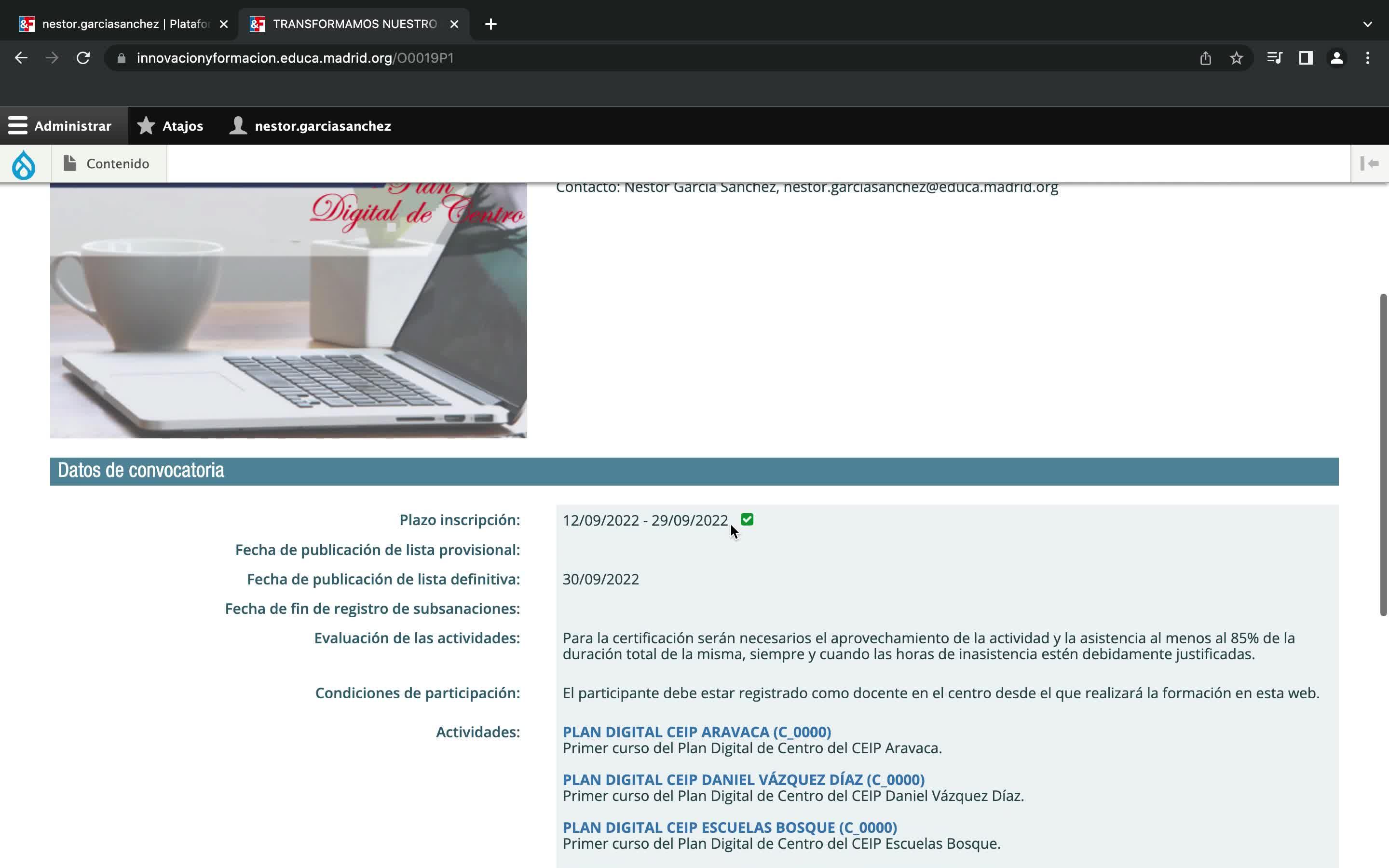Open the Contenido toolbar menu item

(109, 163)
